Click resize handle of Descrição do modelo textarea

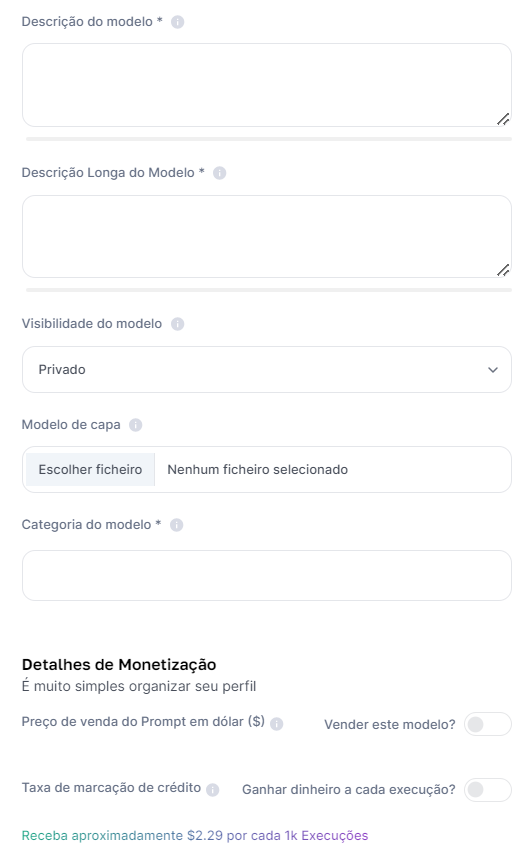pyautogui.click(x=503, y=118)
